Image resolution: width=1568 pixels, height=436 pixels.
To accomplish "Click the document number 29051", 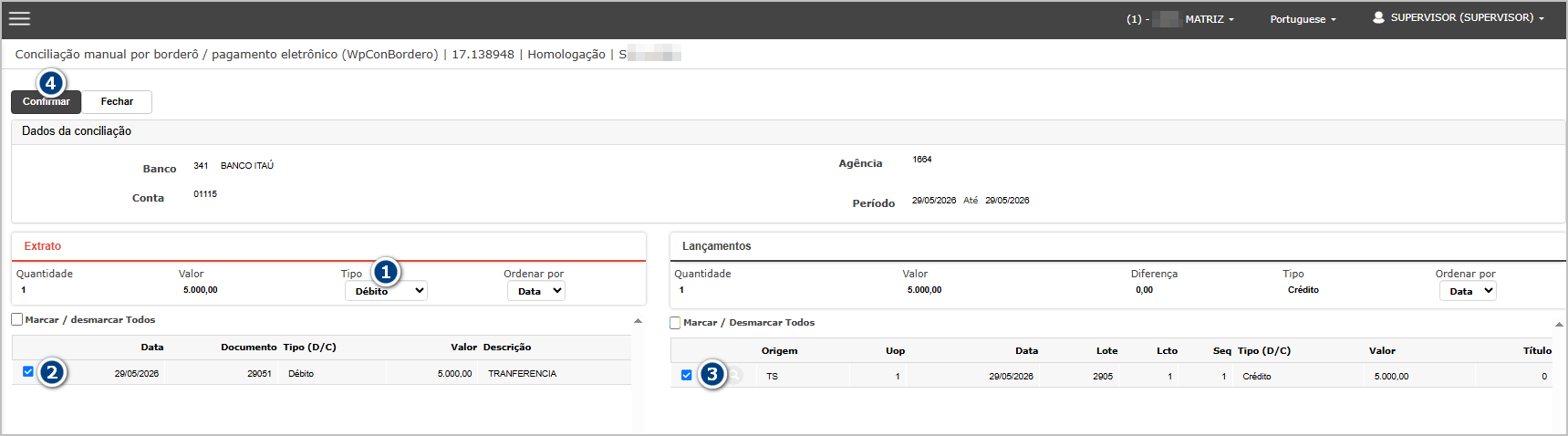I will (259, 374).
